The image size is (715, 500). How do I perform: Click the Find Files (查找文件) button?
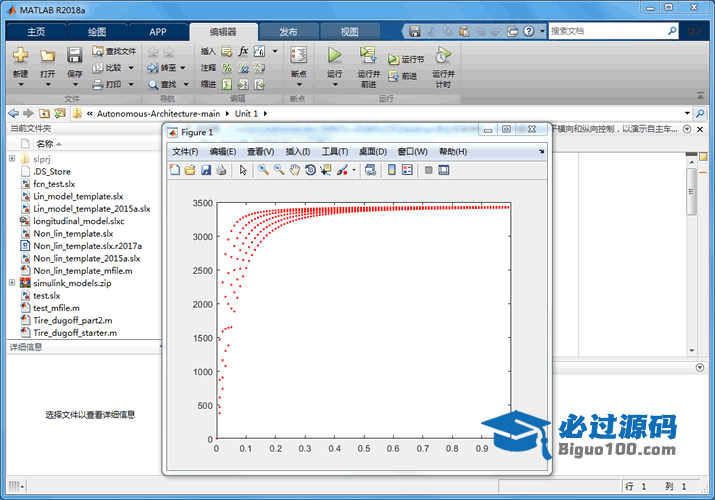tap(114, 51)
